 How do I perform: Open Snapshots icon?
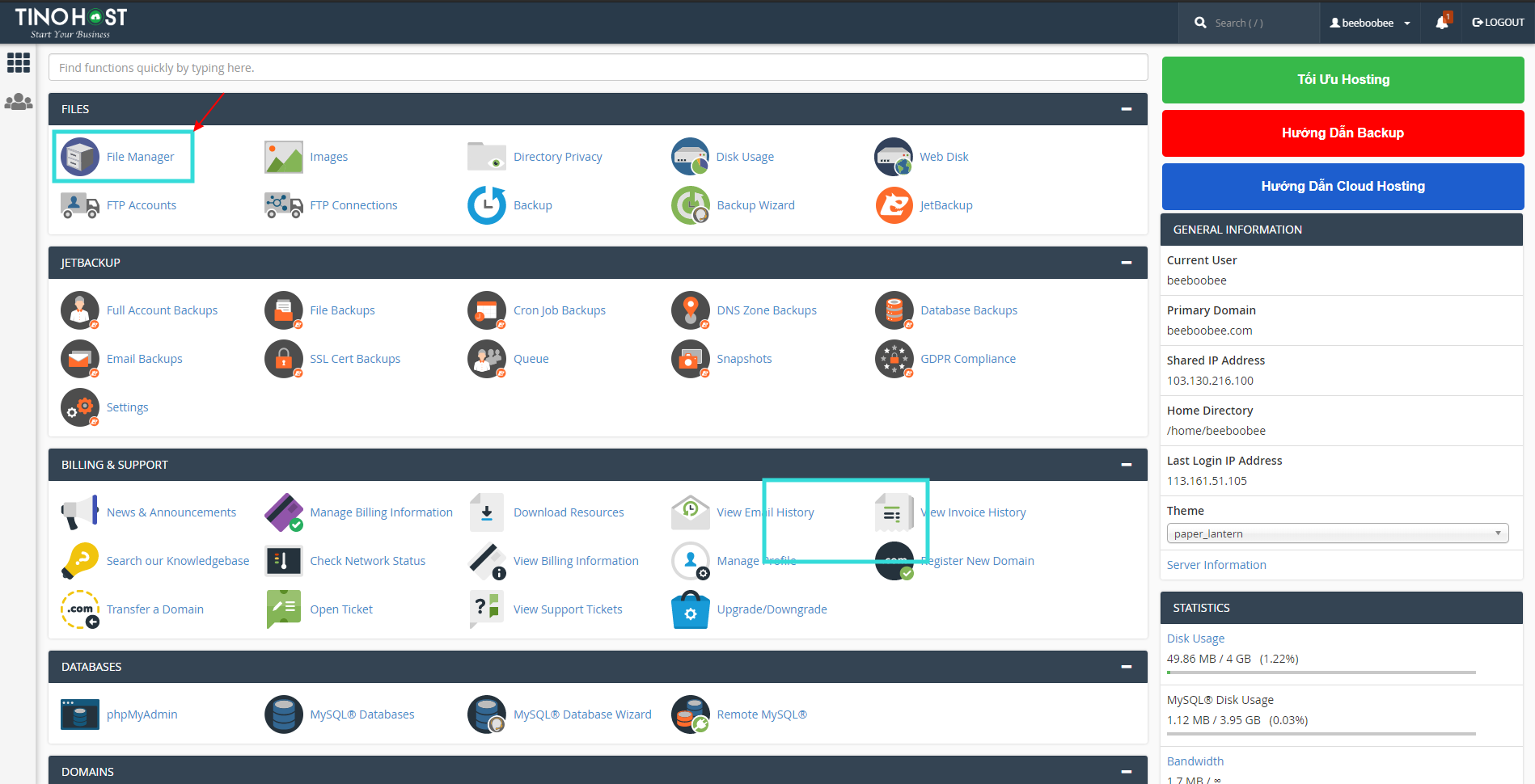click(691, 359)
